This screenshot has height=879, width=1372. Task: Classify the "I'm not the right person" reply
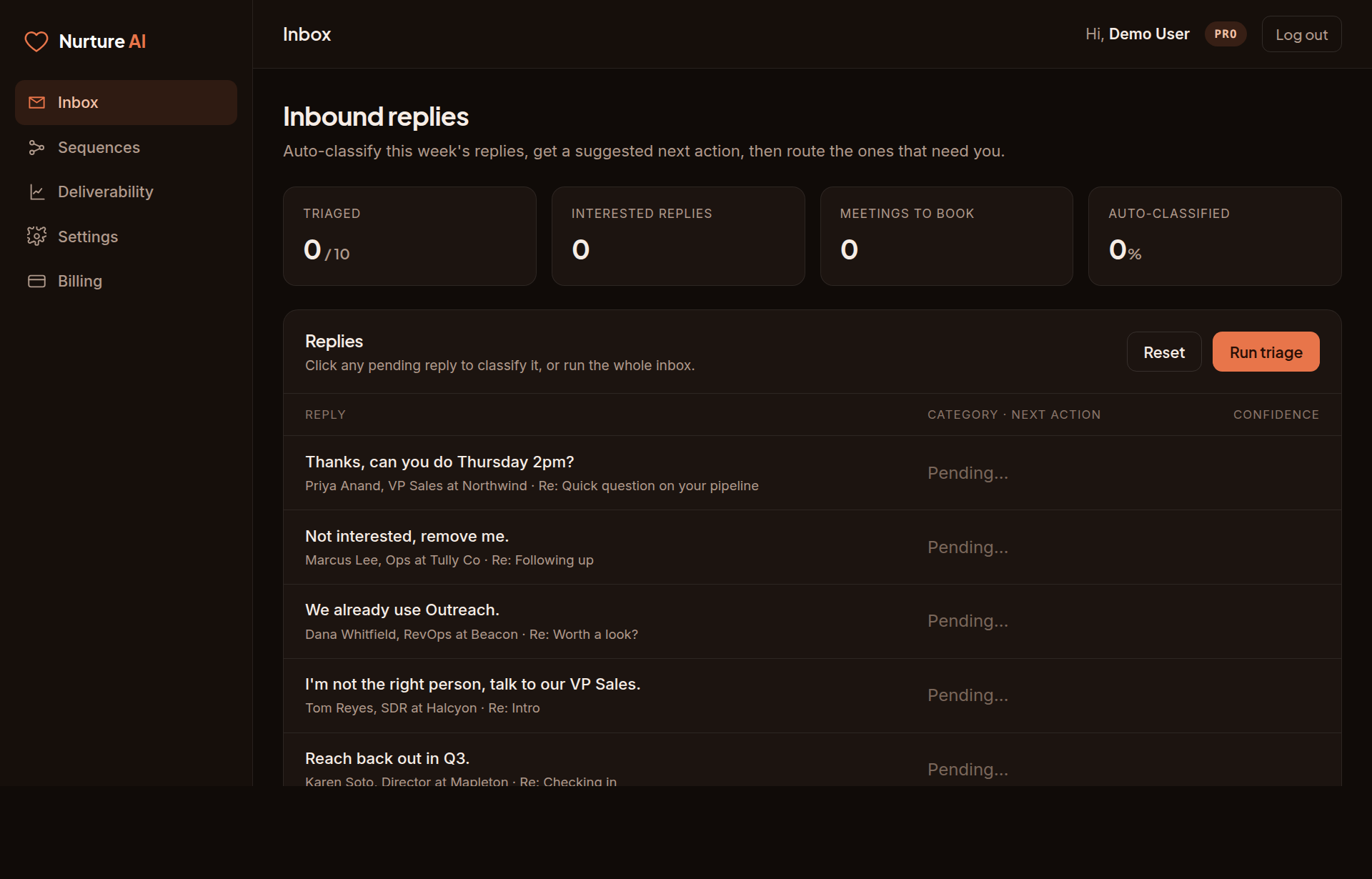tap(812, 695)
